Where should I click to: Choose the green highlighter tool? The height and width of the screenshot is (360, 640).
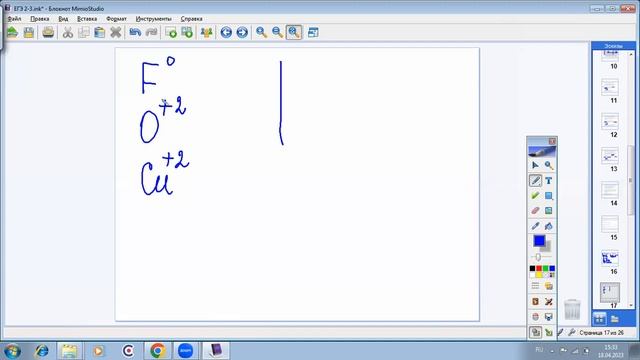(535, 196)
